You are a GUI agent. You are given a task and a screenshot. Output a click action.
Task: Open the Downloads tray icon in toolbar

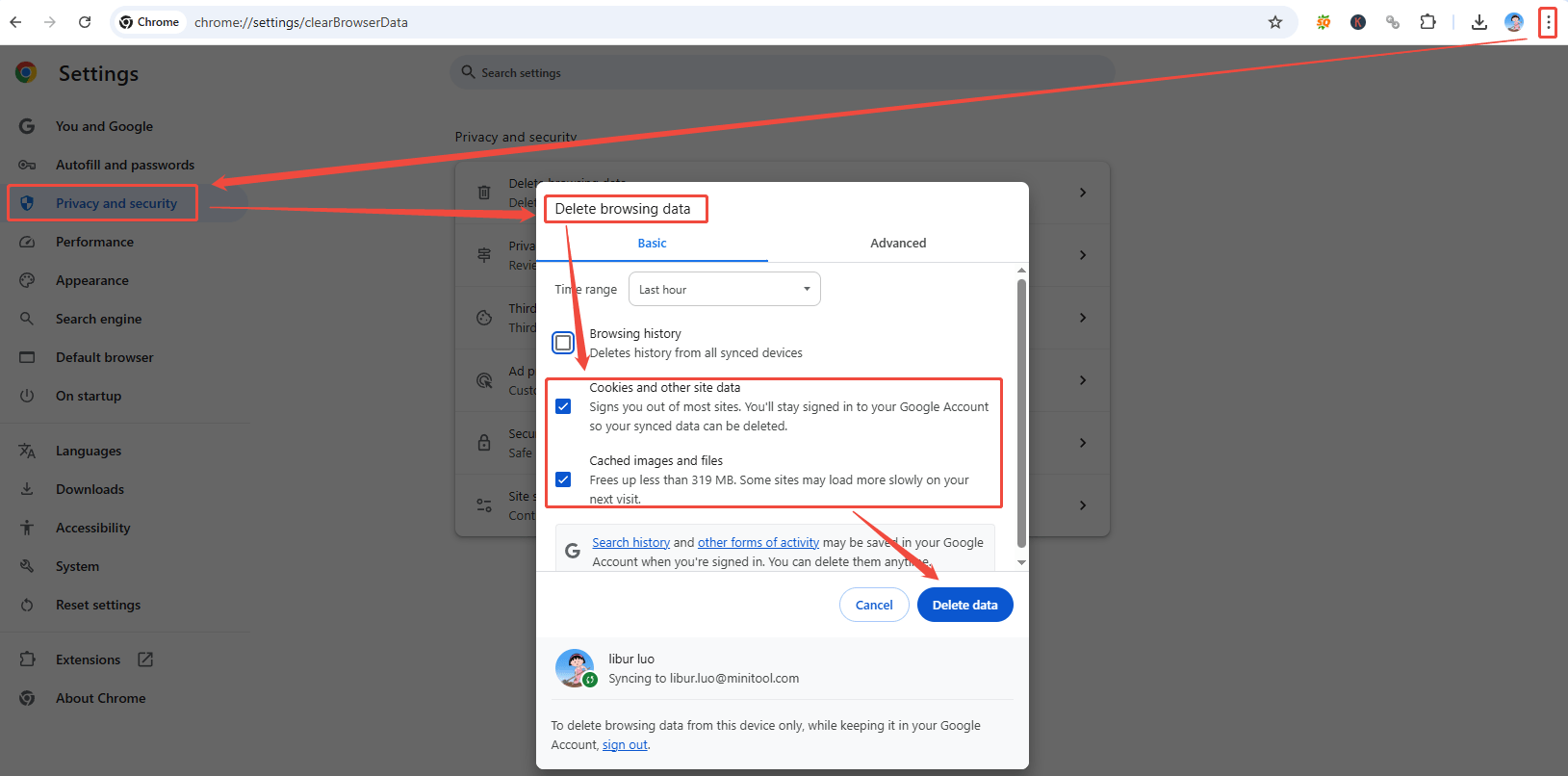pos(1479,22)
